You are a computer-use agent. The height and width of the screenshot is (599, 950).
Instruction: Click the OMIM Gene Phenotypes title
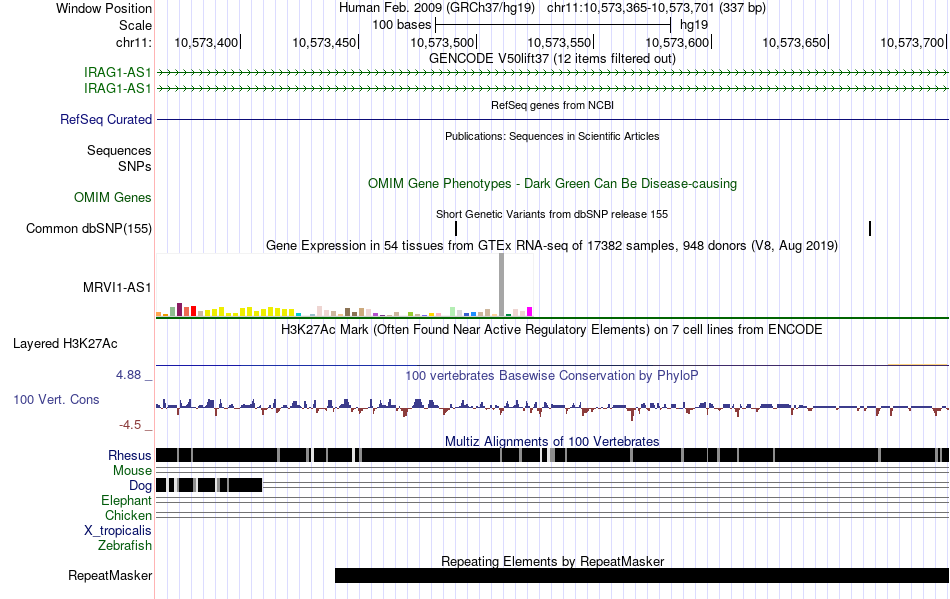click(552, 184)
